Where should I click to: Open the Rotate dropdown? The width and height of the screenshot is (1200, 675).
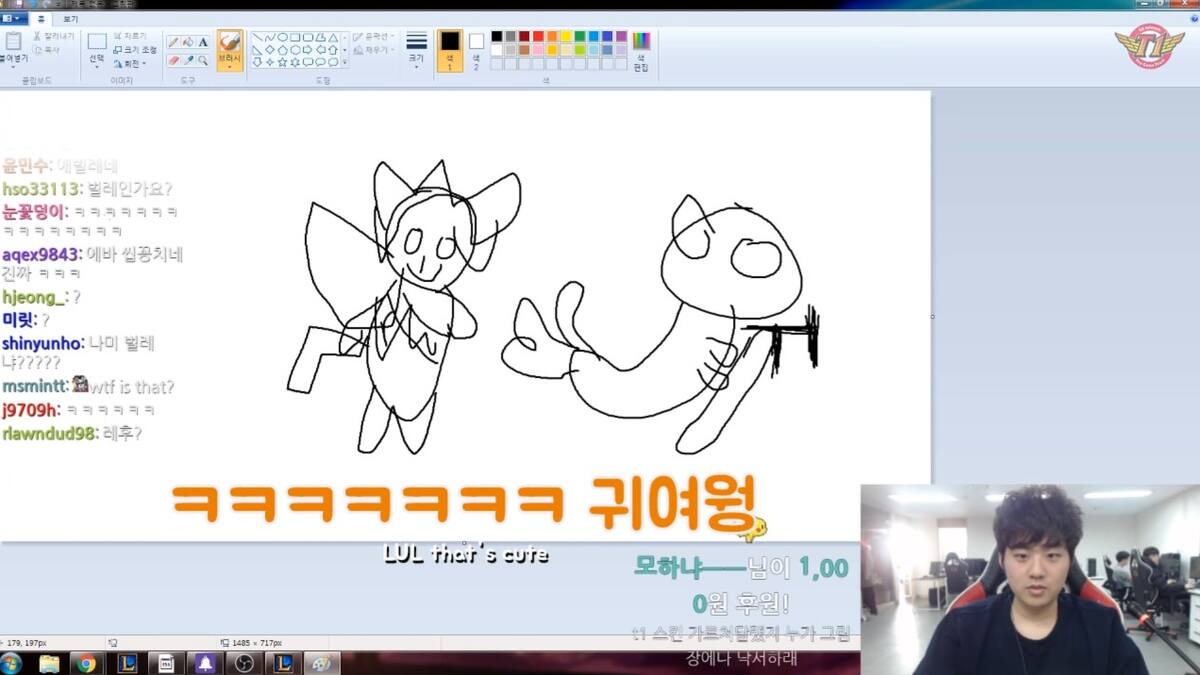tap(131, 63)
